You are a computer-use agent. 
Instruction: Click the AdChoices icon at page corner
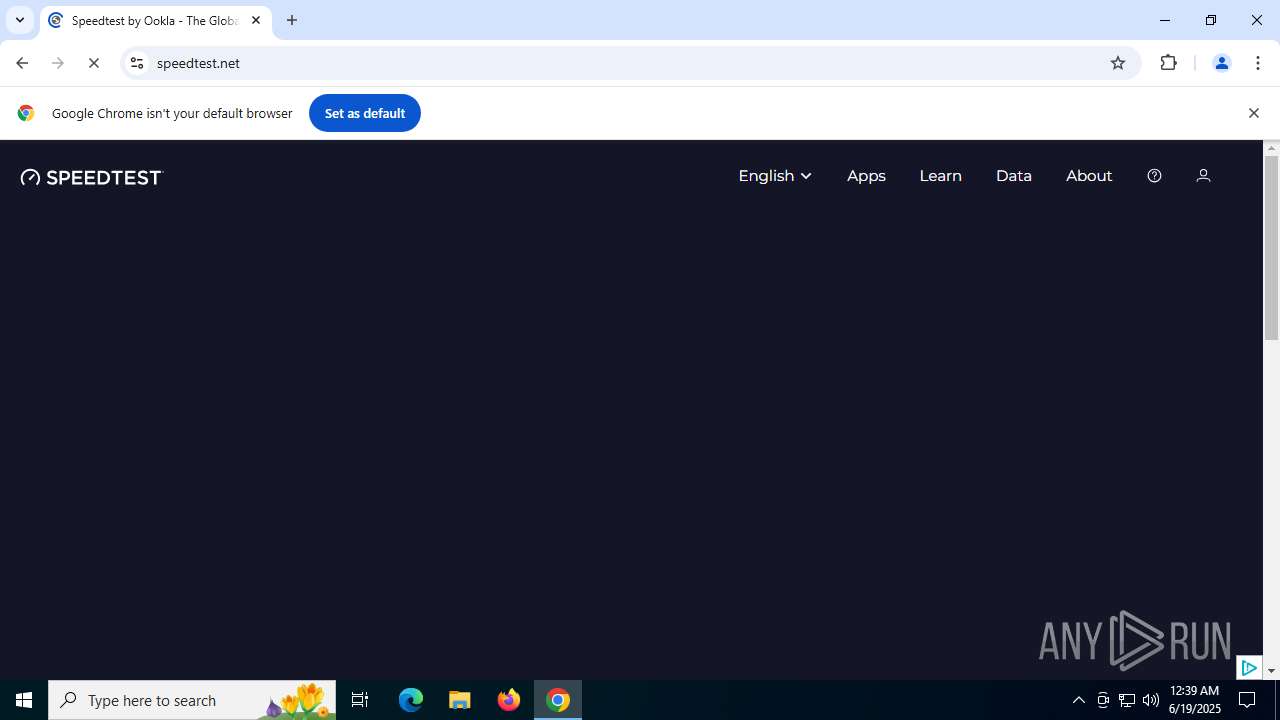1249,667
